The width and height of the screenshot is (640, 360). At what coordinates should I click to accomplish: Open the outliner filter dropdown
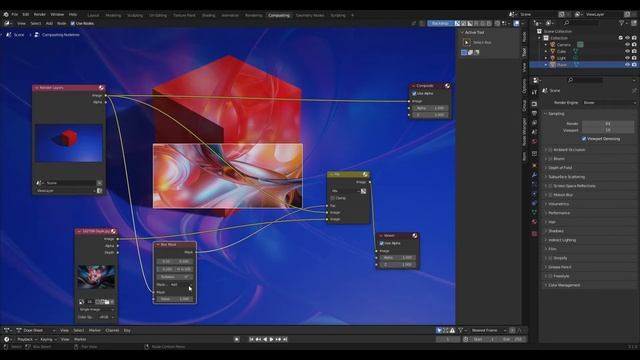pos(623,23)
